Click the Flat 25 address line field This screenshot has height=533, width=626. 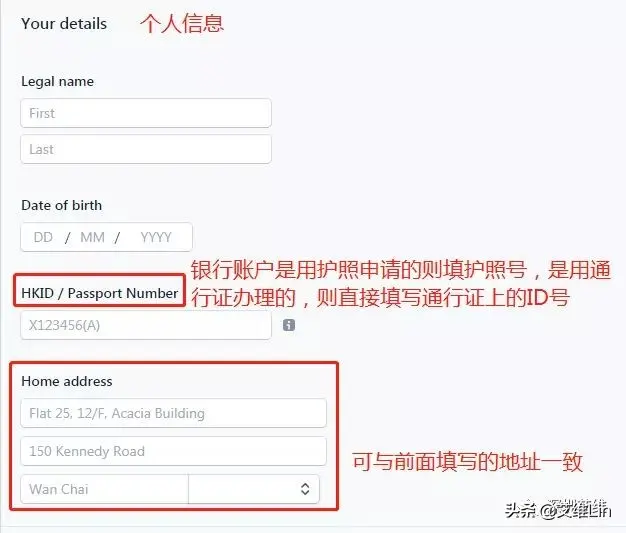[x=174, y=413]
